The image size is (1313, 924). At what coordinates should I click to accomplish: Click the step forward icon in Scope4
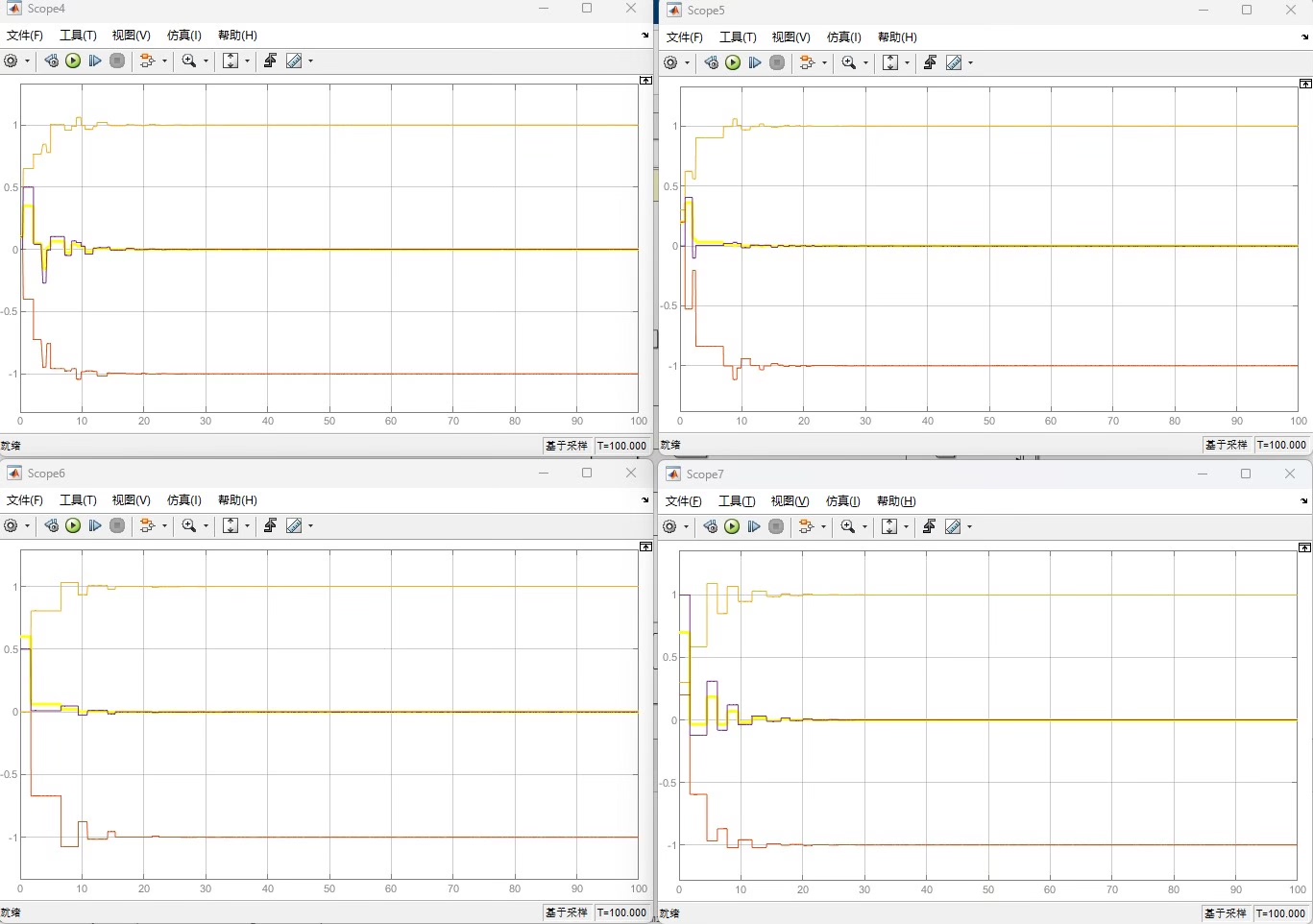(95, 61)
